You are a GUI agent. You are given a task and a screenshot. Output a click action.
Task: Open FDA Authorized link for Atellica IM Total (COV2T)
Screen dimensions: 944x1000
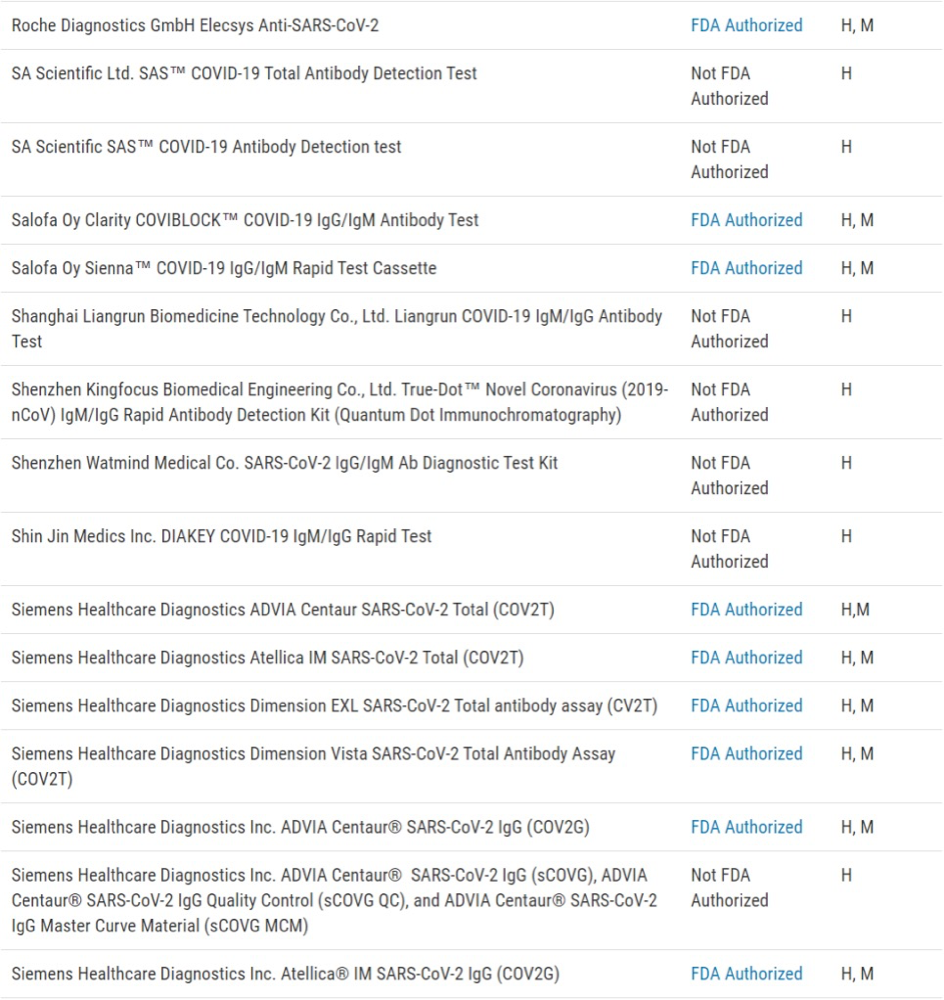pos(746,657)
